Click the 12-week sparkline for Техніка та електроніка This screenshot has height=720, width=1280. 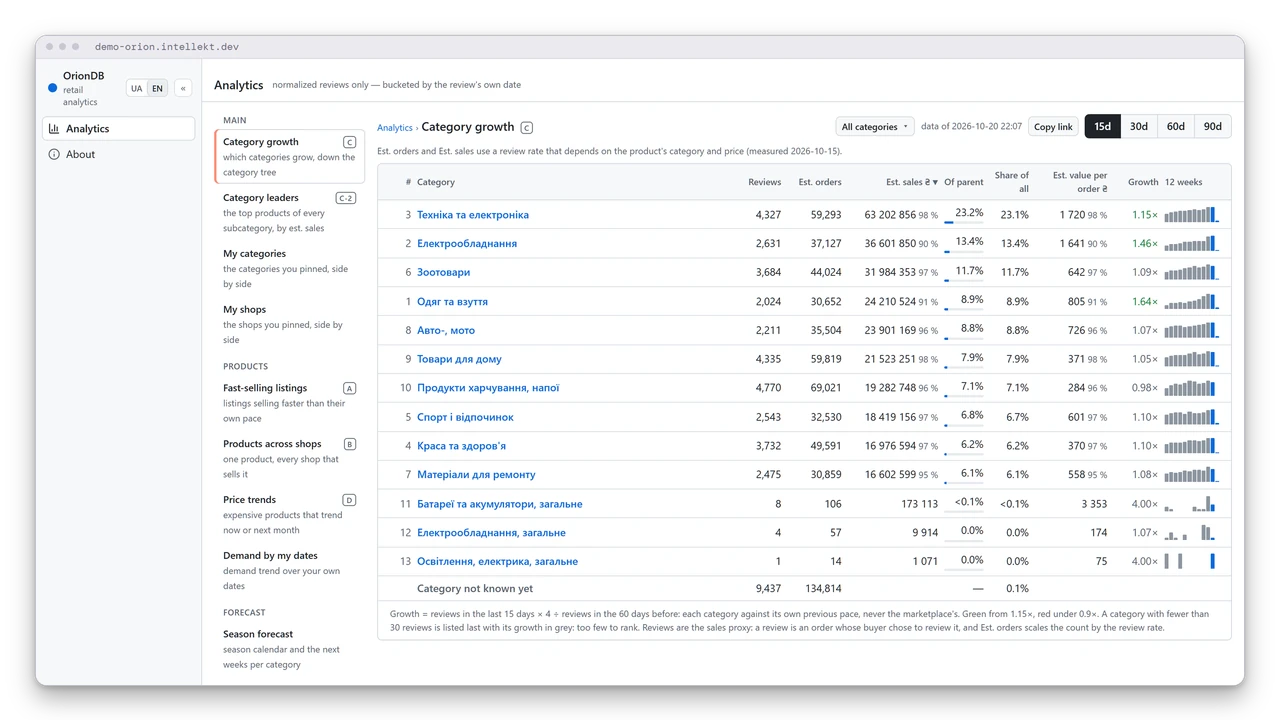pyautogui.click(x=1191, y=214)
